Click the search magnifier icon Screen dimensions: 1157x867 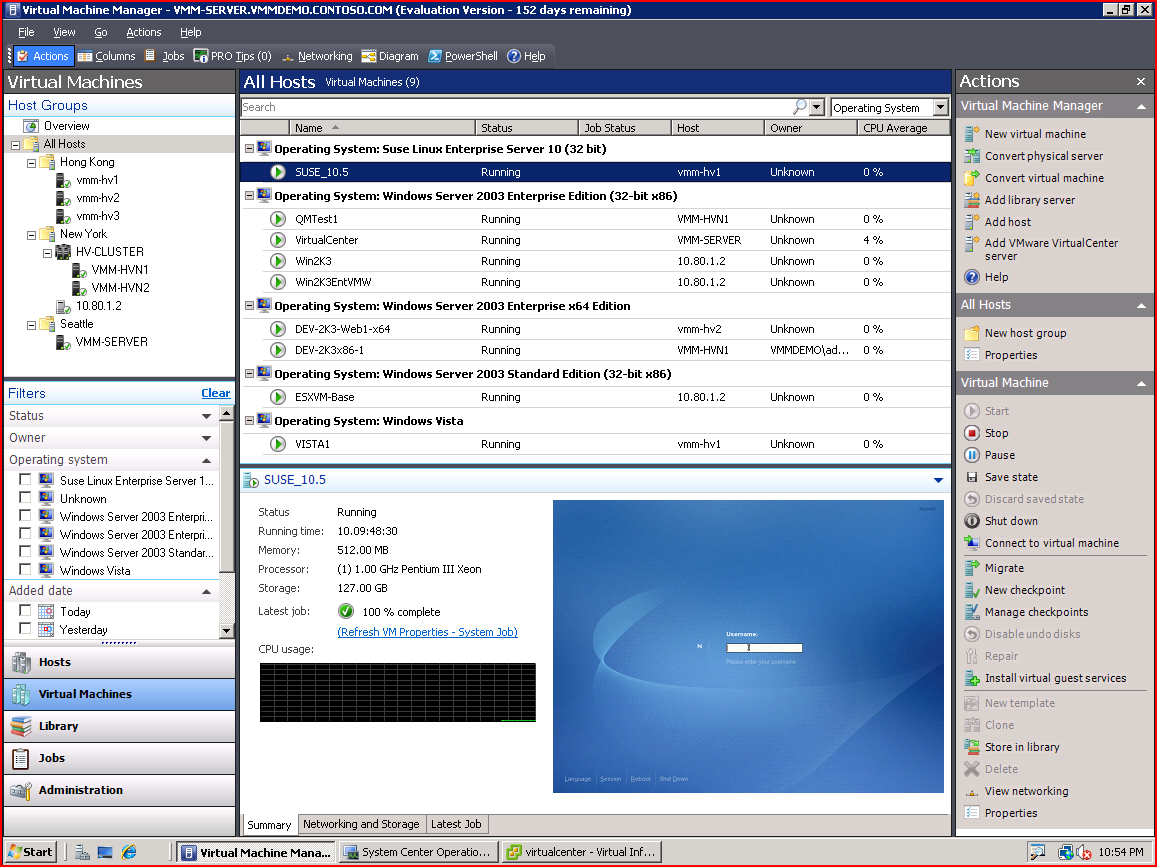[800, 107]
